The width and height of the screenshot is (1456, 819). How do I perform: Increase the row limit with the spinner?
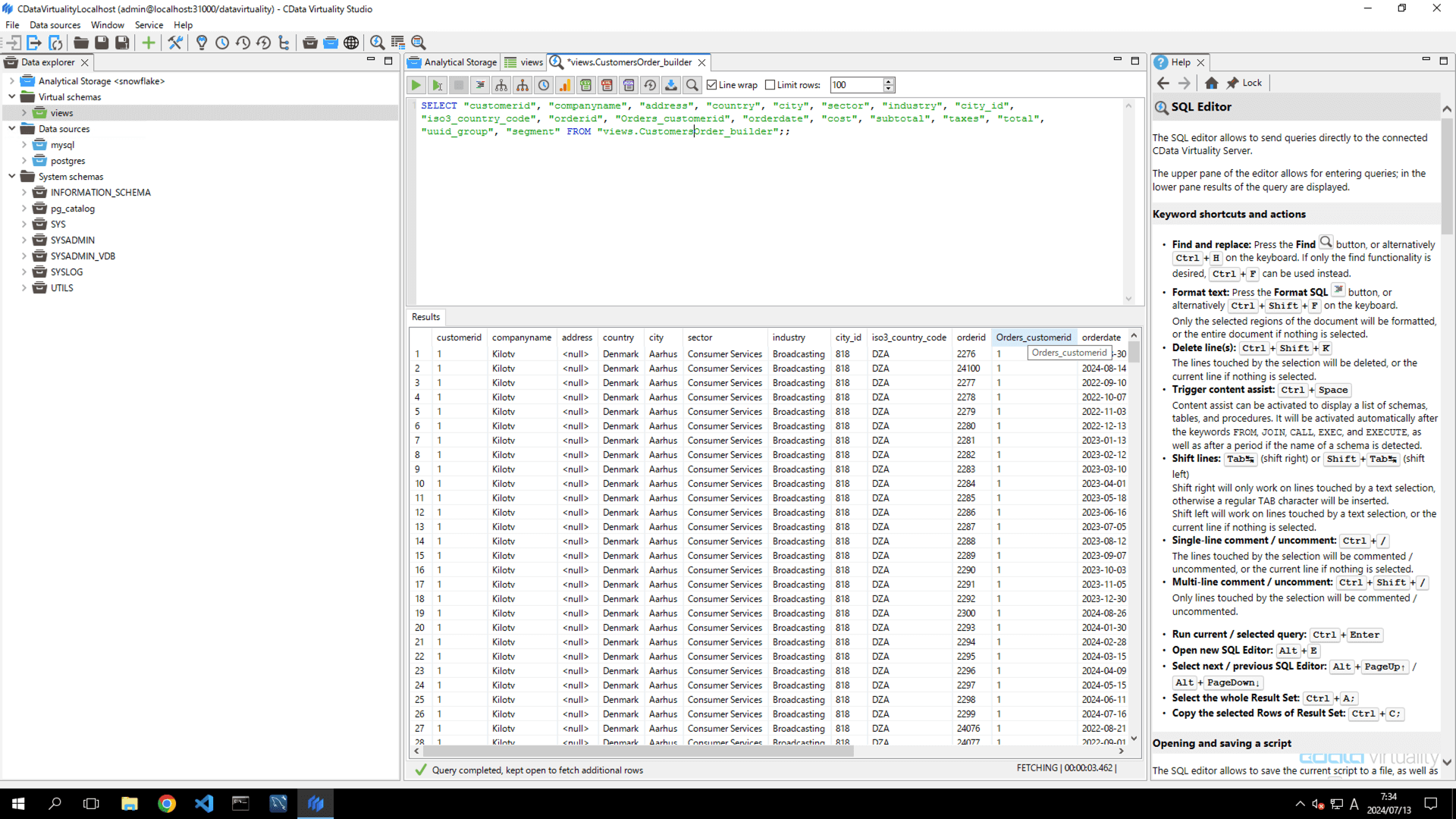coord(887,81)
